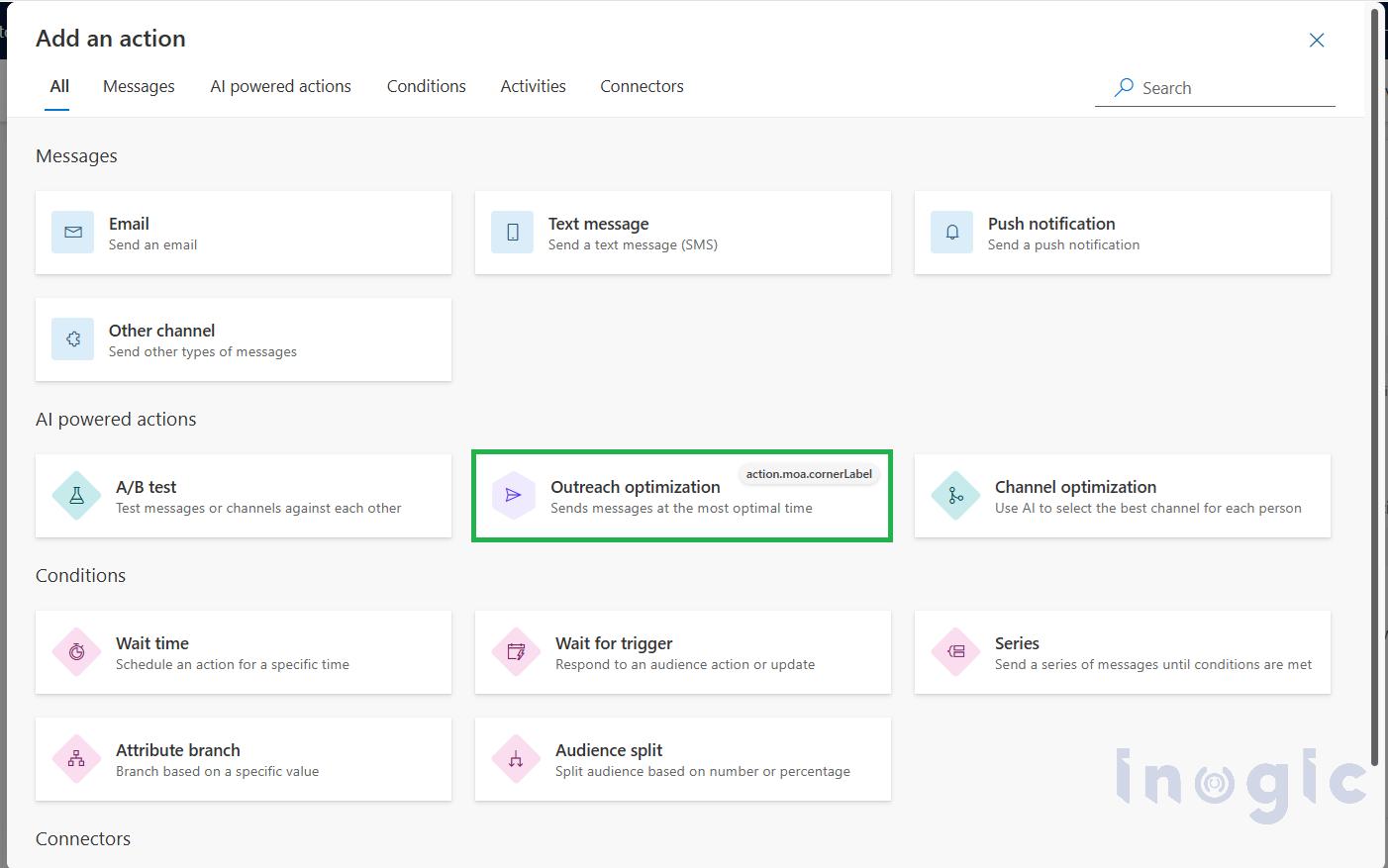Add a Push notification action by its title
The width and height of the screenshot is (1388, 868).
[x=1051, y=224]
